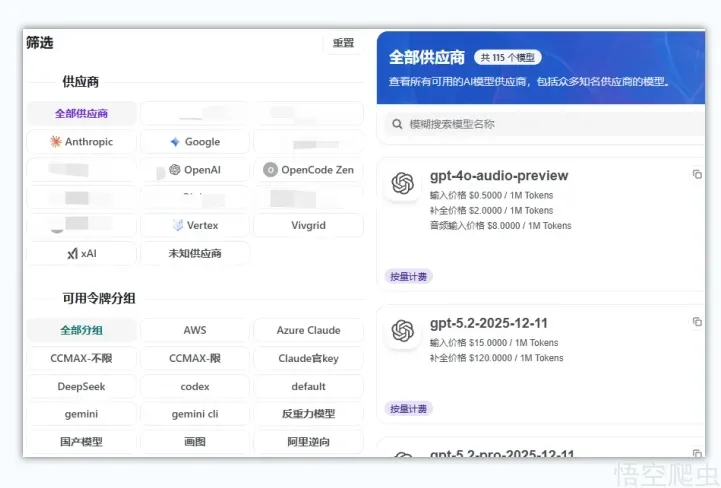The image size is (721, 488).
Task: Click 按量计费 tag on gpt-4o-audio-preview card
Action: 408,276
